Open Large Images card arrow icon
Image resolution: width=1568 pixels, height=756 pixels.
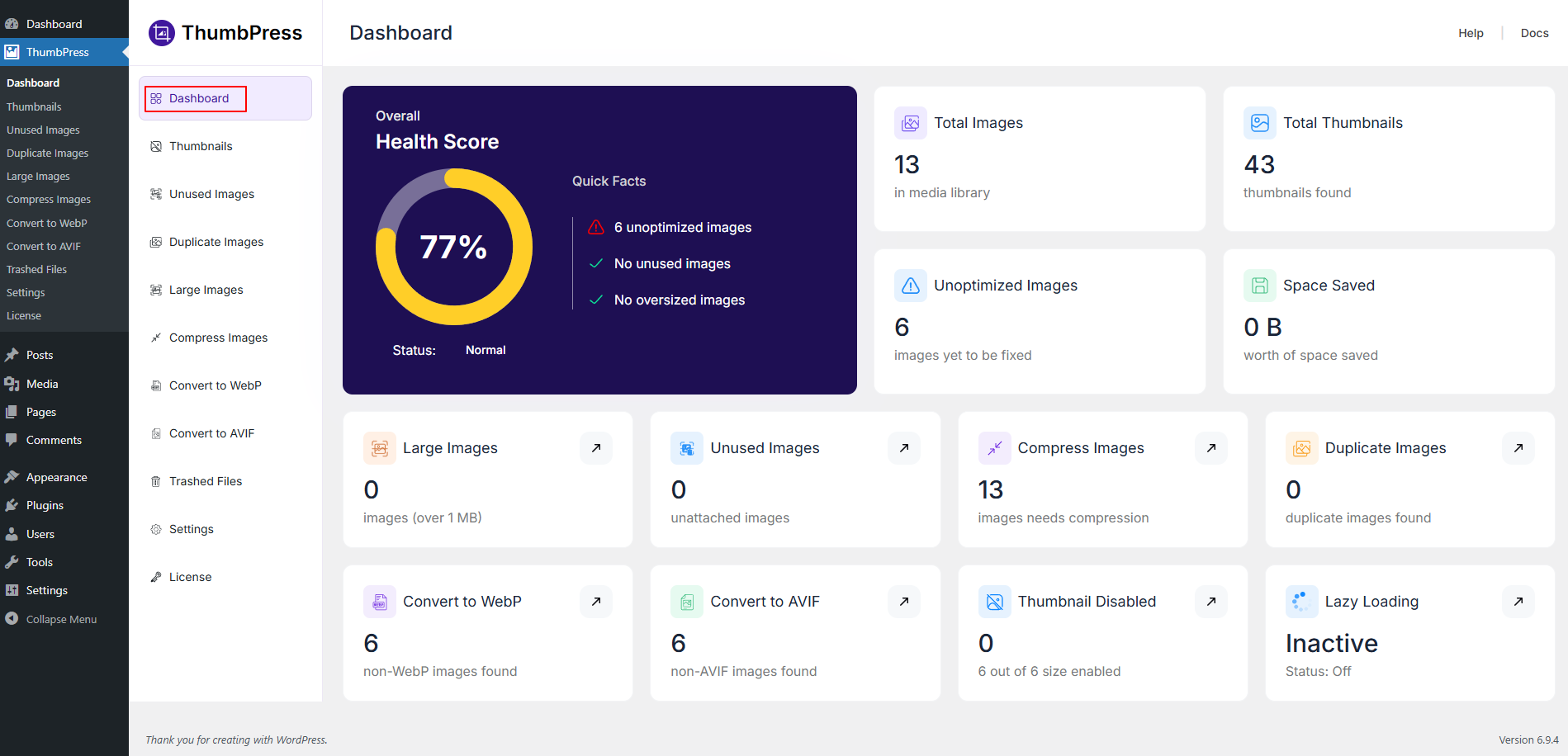tap(596, 448)
